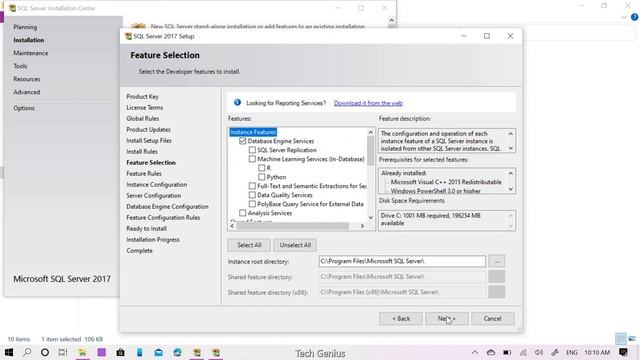Viewport: 640px width, 360px height.
Task: Check the Python feature checkbox
Action: point(262,177)
